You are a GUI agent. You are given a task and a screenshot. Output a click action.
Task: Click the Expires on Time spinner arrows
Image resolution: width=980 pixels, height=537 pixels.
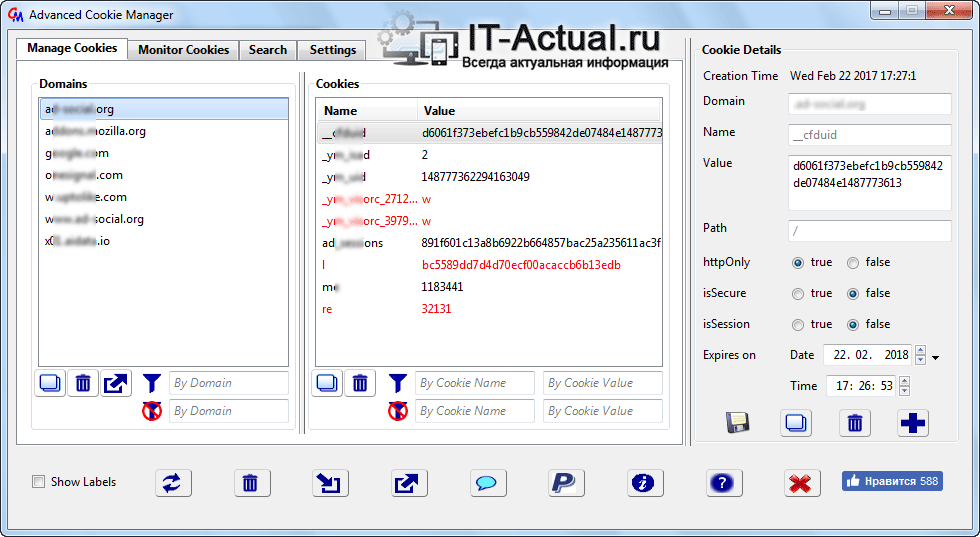pos(904,386)
